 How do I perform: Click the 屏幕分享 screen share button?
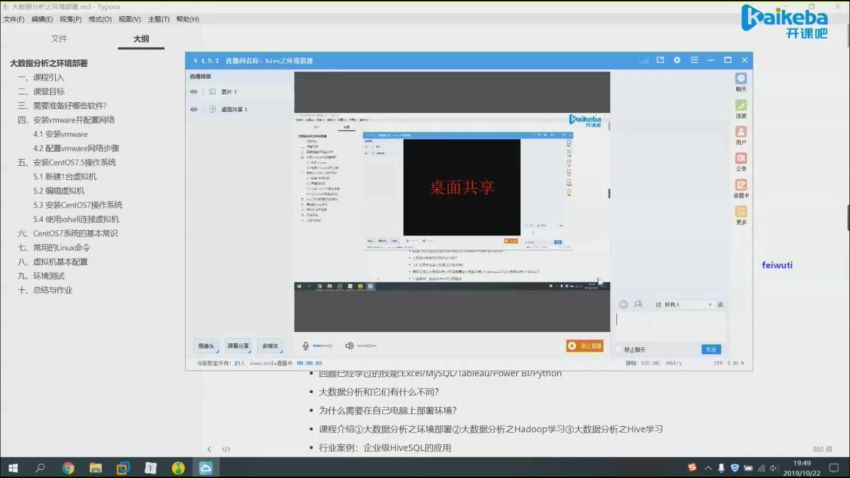[x=238, y=346]
